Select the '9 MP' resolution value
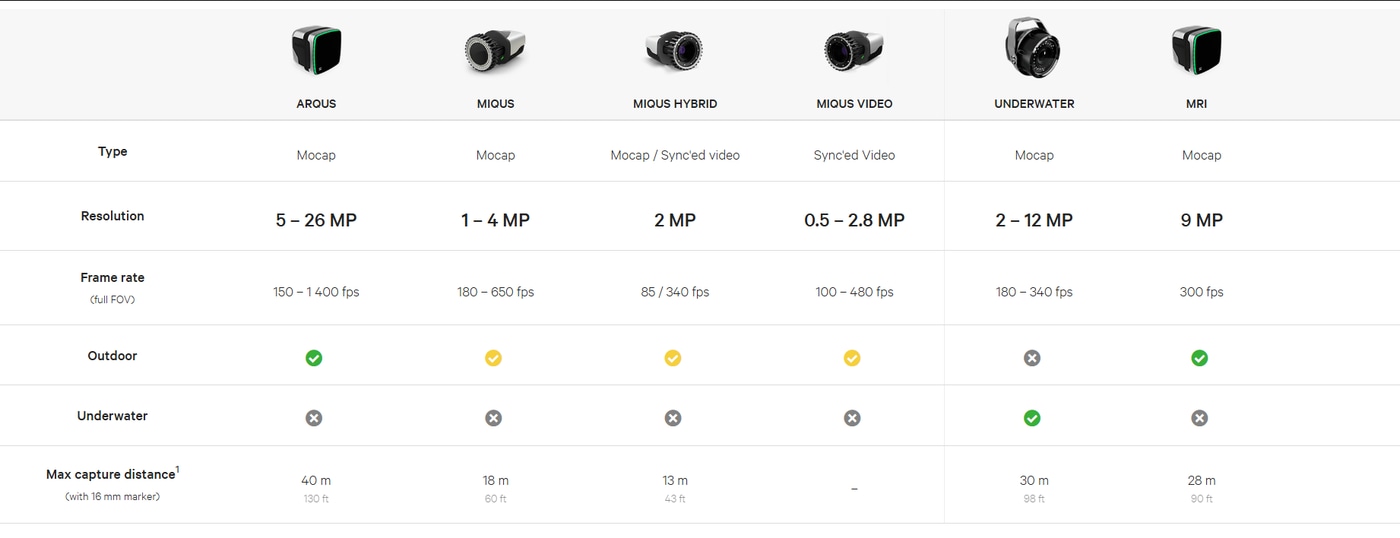Viewport: 1400px width, 538px height. [x=1201, y=220]
